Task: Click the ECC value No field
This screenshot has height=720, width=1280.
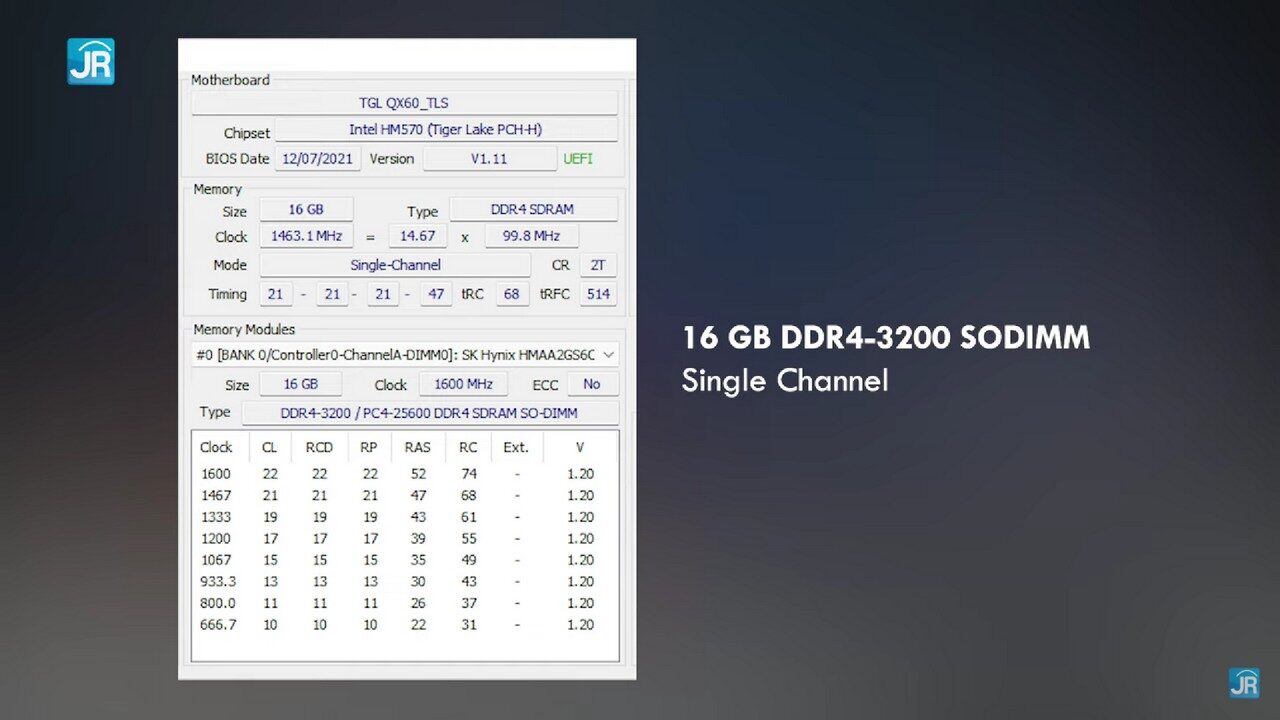Action: click(592, 384)
